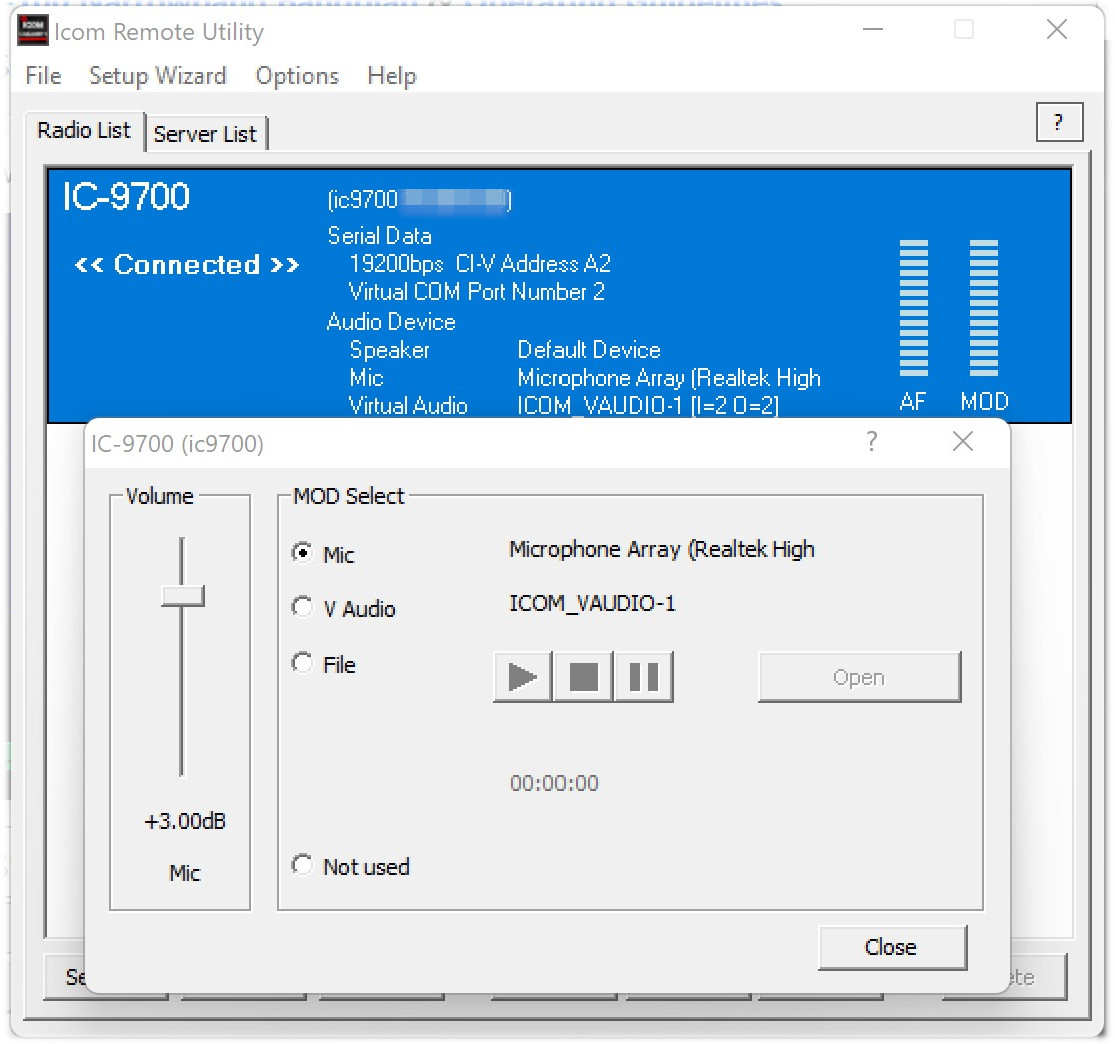Click the Close button in the dialog
The height and width of the screenshot is (1044, 1115).
(x=892, y=947)
